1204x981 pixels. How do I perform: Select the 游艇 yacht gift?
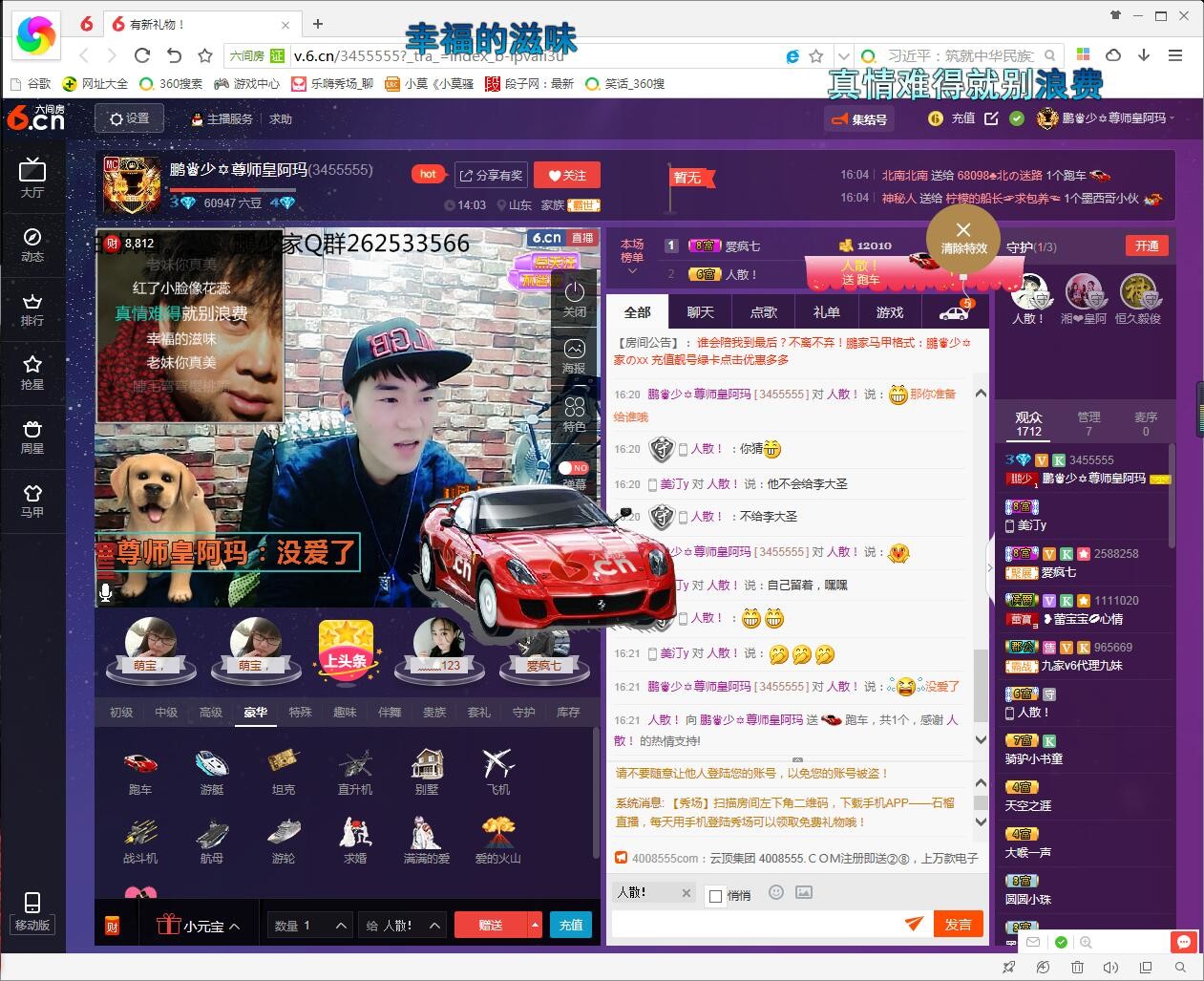[x=212, y=772]
